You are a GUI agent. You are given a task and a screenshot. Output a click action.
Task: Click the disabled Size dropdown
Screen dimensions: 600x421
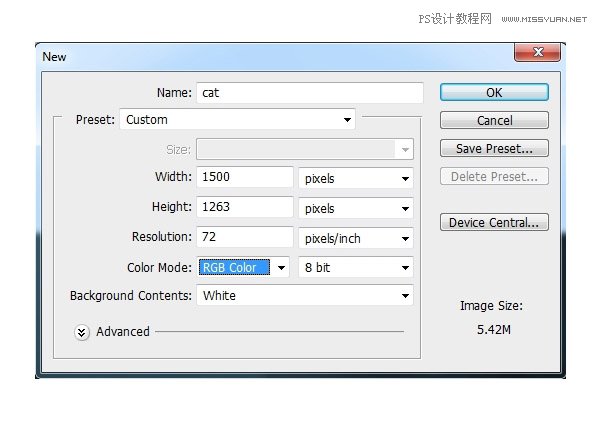tap(305, 149)
